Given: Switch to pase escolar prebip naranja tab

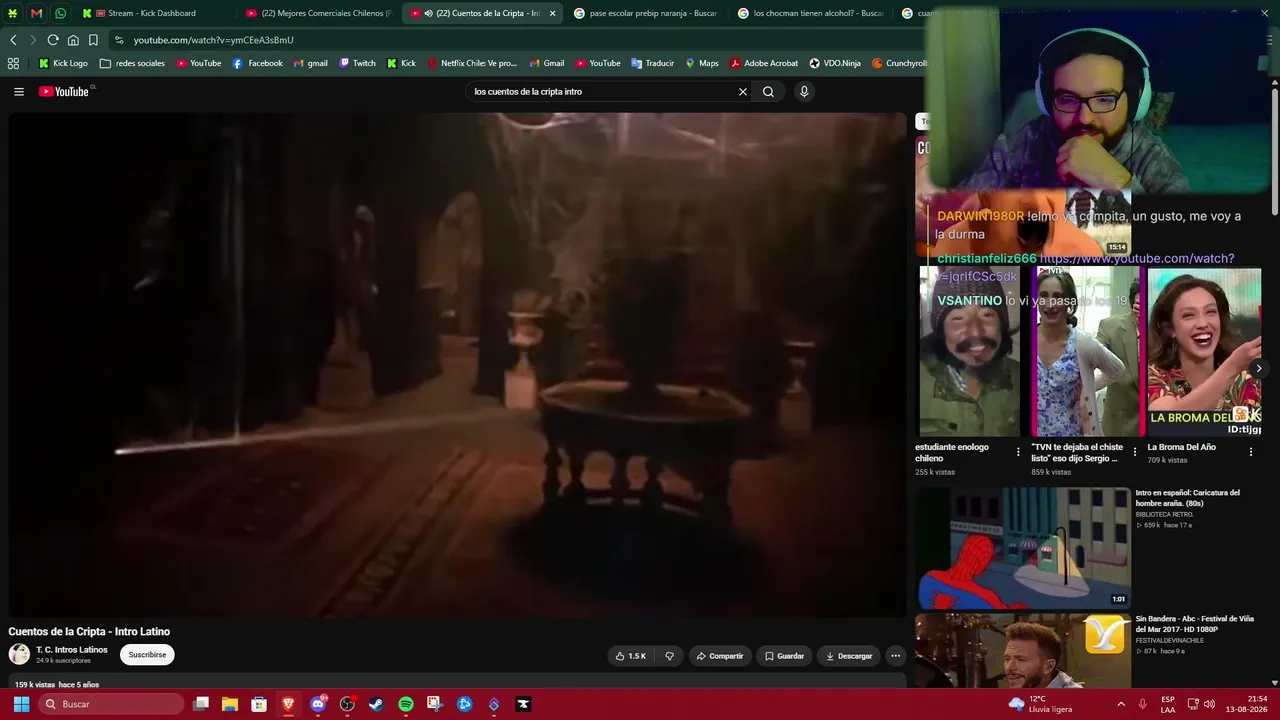Looking at the screenshot, I should (645, 13).
